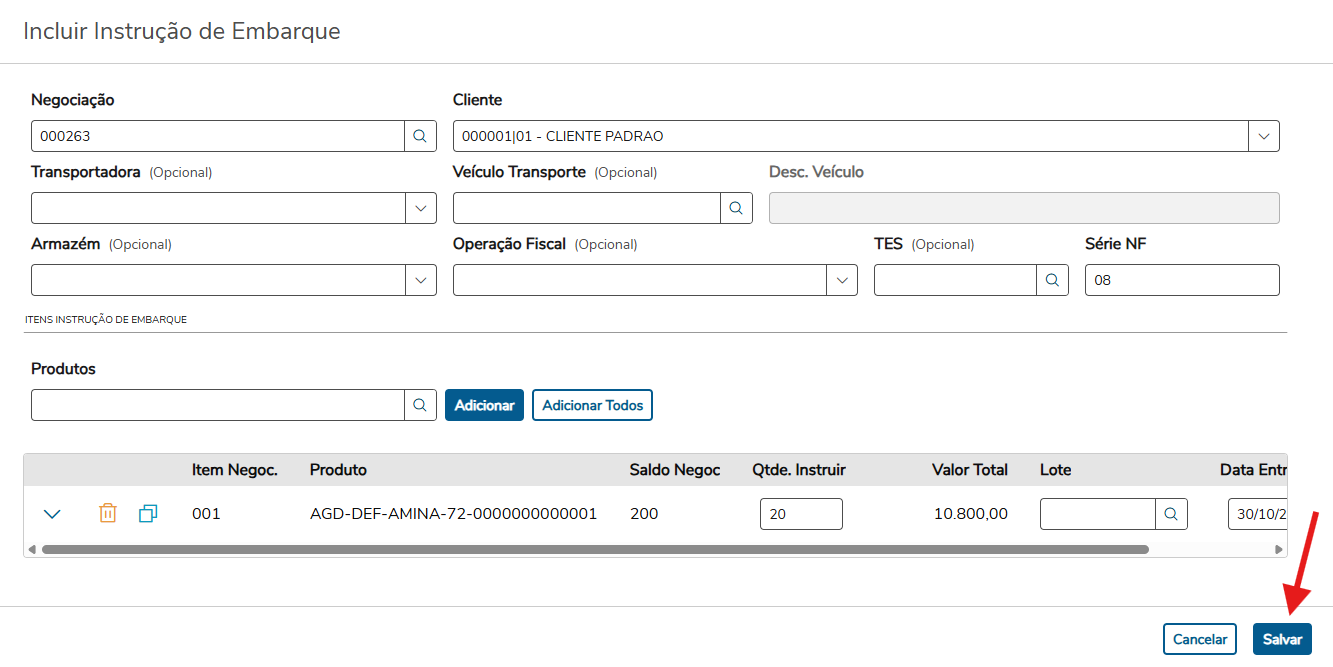1333x667 pixels.
Task: Cancel the form with Cancelar button
Action: click(1200, 639)
